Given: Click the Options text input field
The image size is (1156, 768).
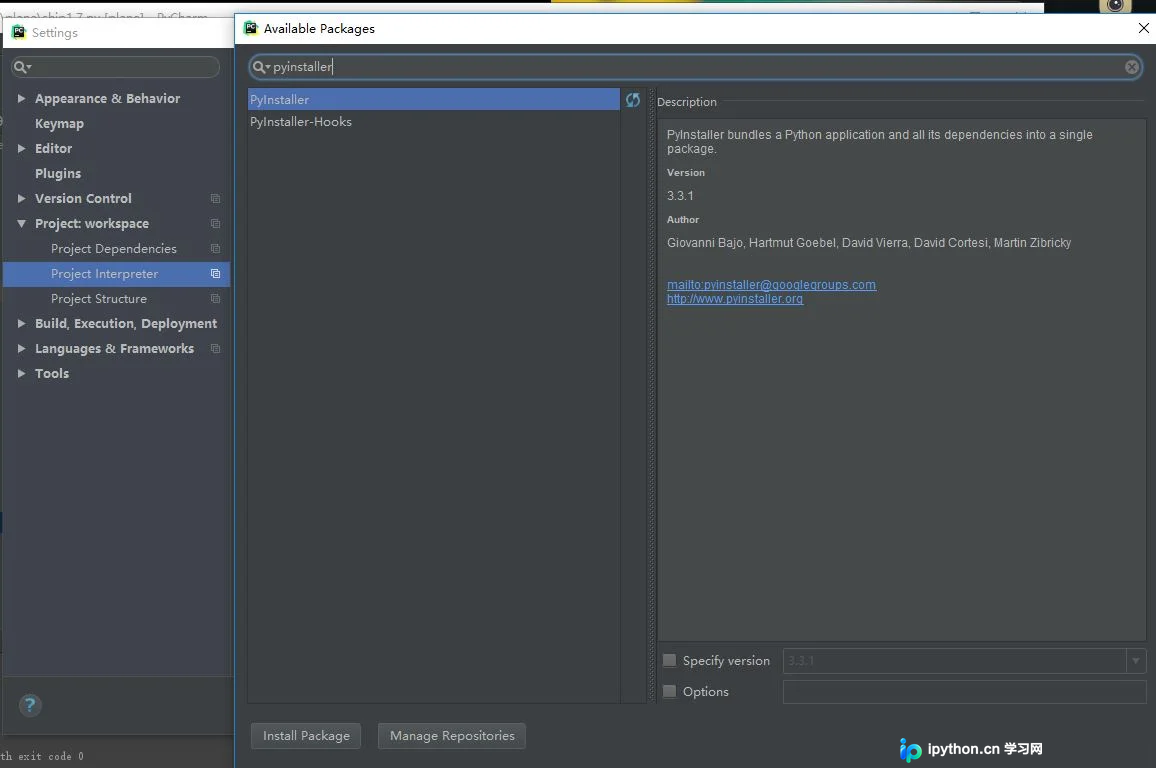Looking at the screenshot, I should [964, 691].
